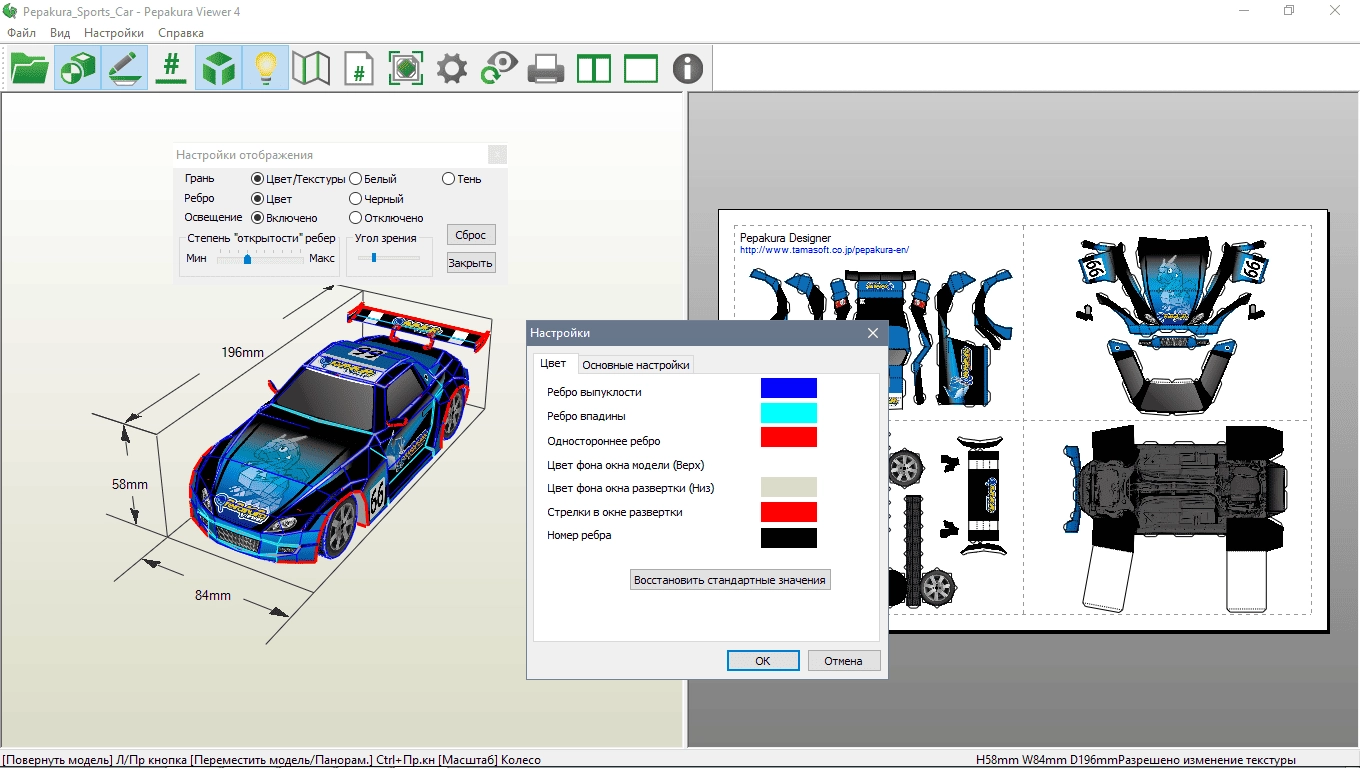Close the Настройки отображения panel
Viewport: 1360px width, 768px height.
497,155
